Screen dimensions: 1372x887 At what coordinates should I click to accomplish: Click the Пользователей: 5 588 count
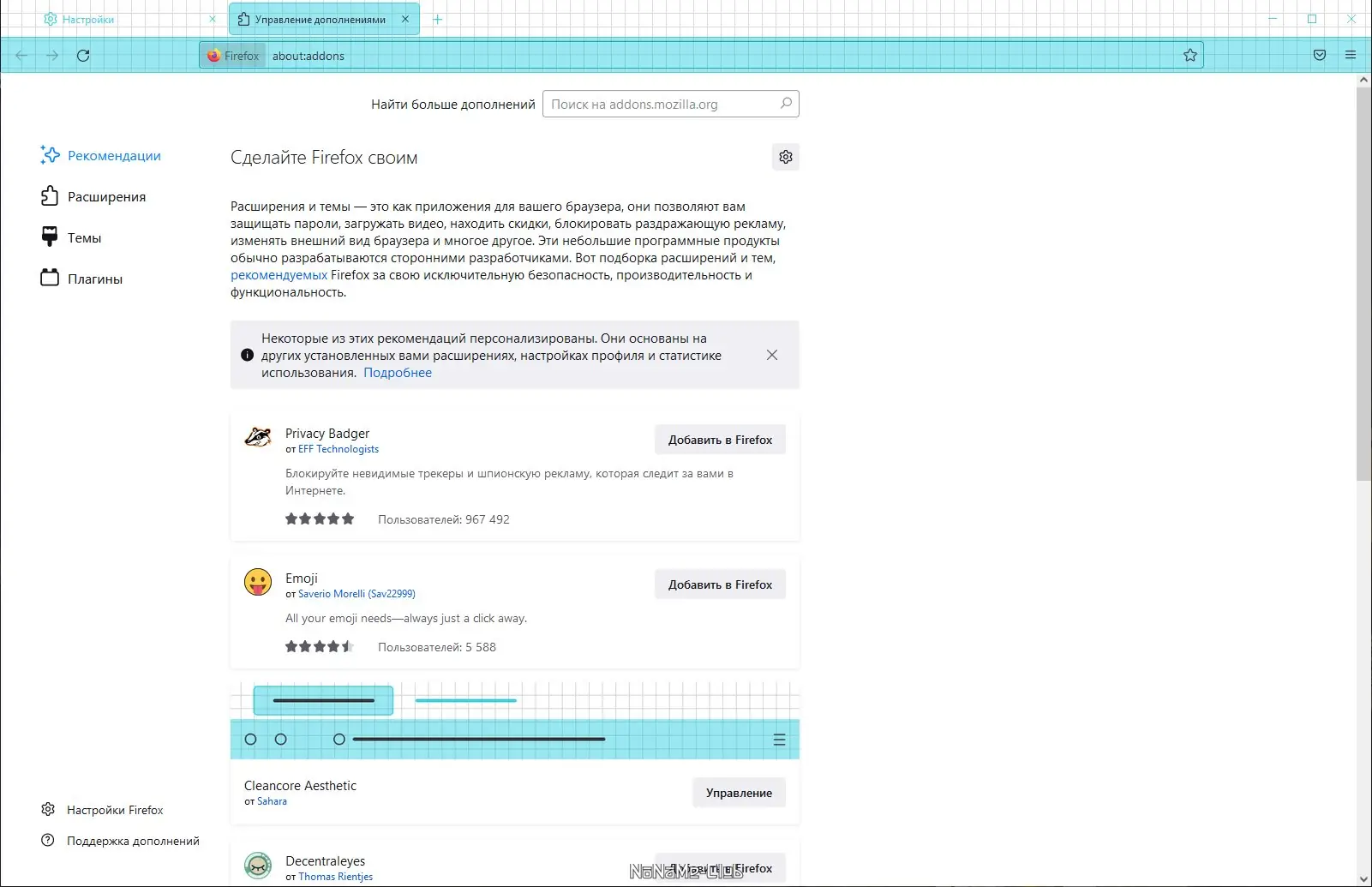[x=437, y=647]
